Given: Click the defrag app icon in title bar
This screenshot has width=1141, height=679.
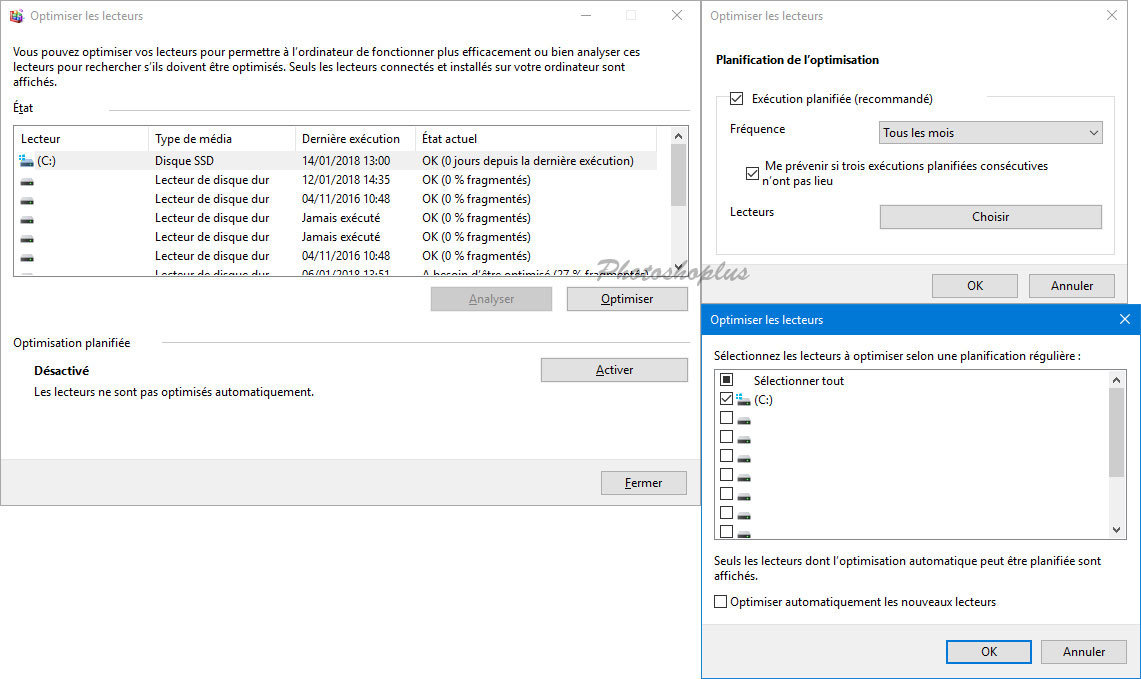Looking at the screenshot, I should 16,16.
